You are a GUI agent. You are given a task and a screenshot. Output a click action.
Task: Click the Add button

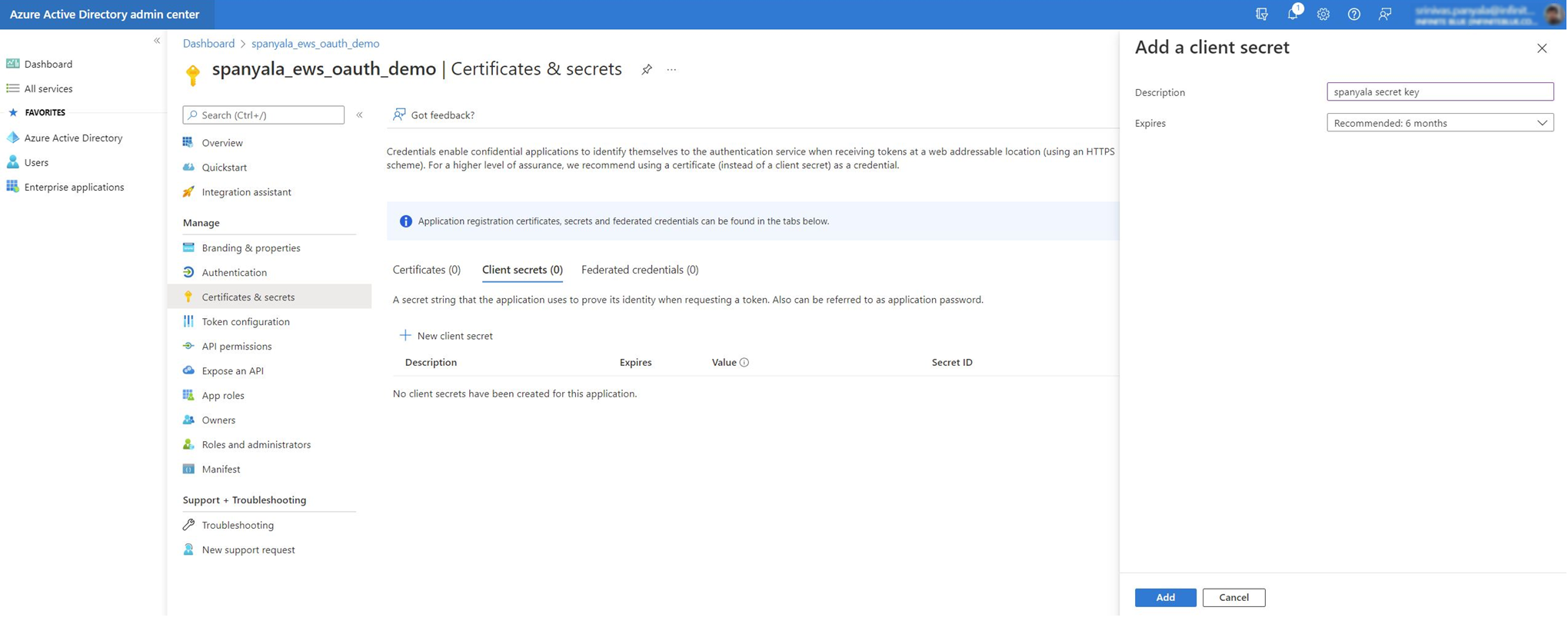coord(1165,597)
